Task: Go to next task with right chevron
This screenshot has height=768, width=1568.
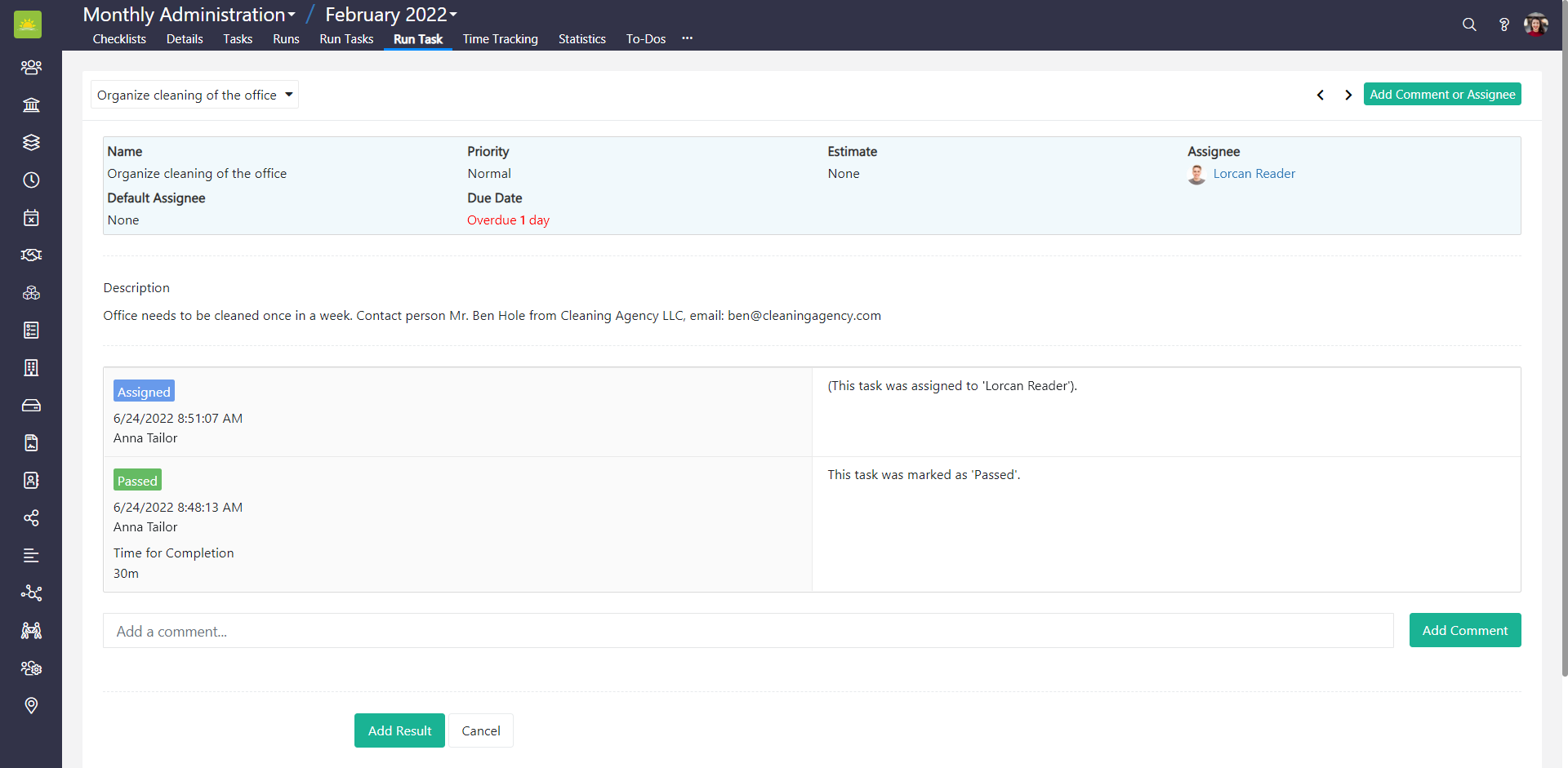Action: [1348, 95]
